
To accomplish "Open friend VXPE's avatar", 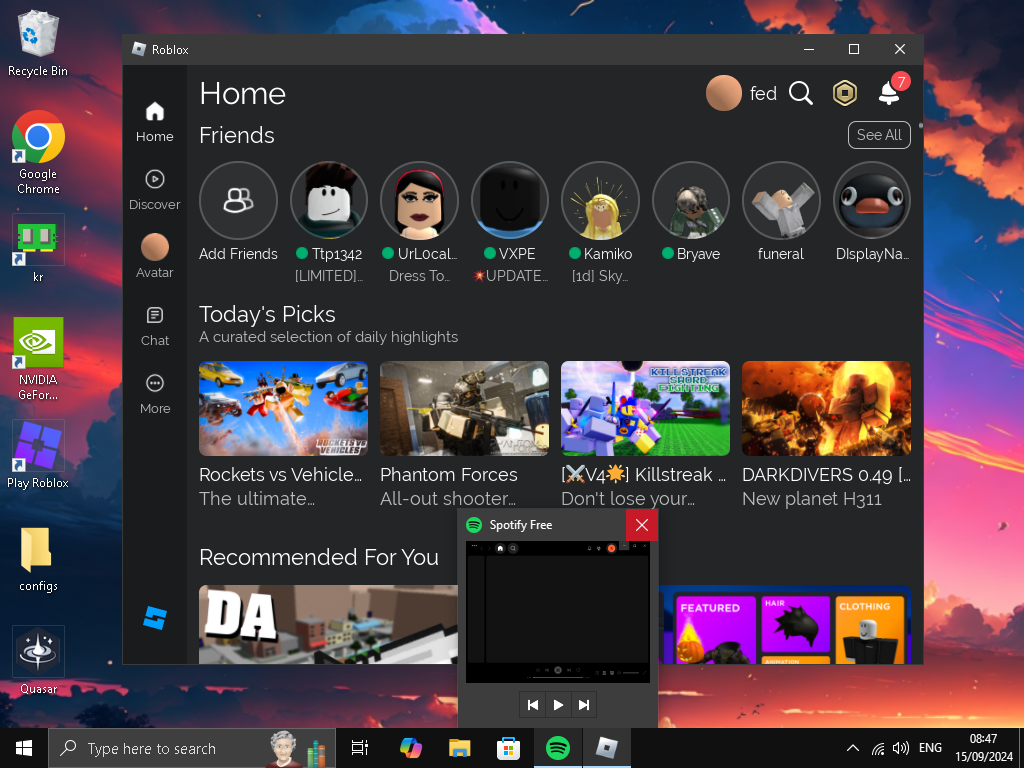I will [510, 200].
